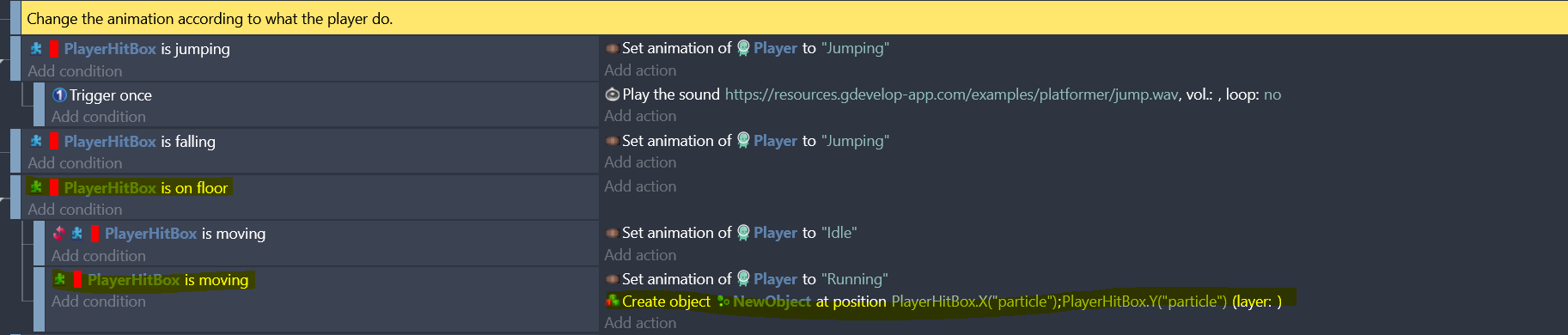Click "Add action" in the on floor event
This screenshot has height=335, width=1568.
[x=640, y=186]
